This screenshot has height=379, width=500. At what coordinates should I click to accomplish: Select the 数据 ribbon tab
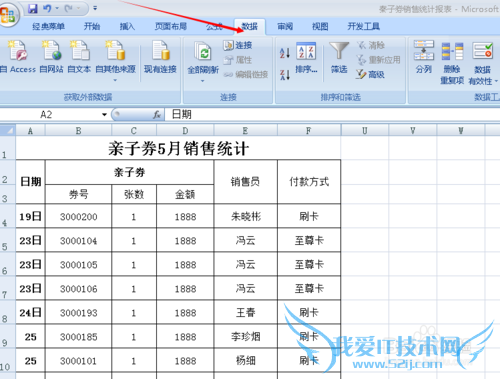pos(250,26)
